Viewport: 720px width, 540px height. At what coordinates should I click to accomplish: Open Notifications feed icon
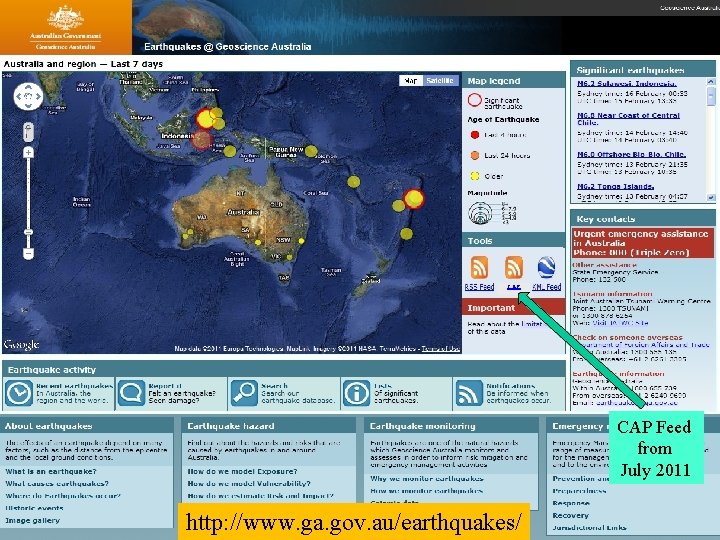pyautogui.click(x=469, y=393)
